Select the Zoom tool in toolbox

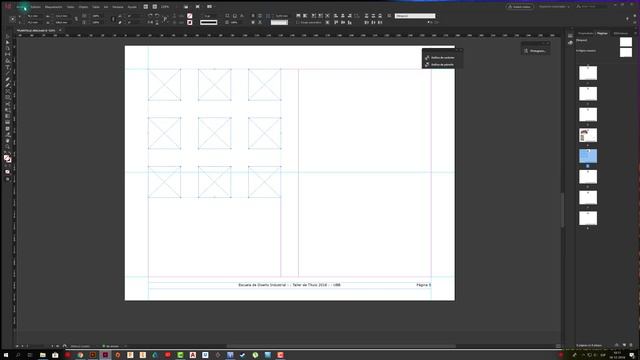click(x=7, y=147)
